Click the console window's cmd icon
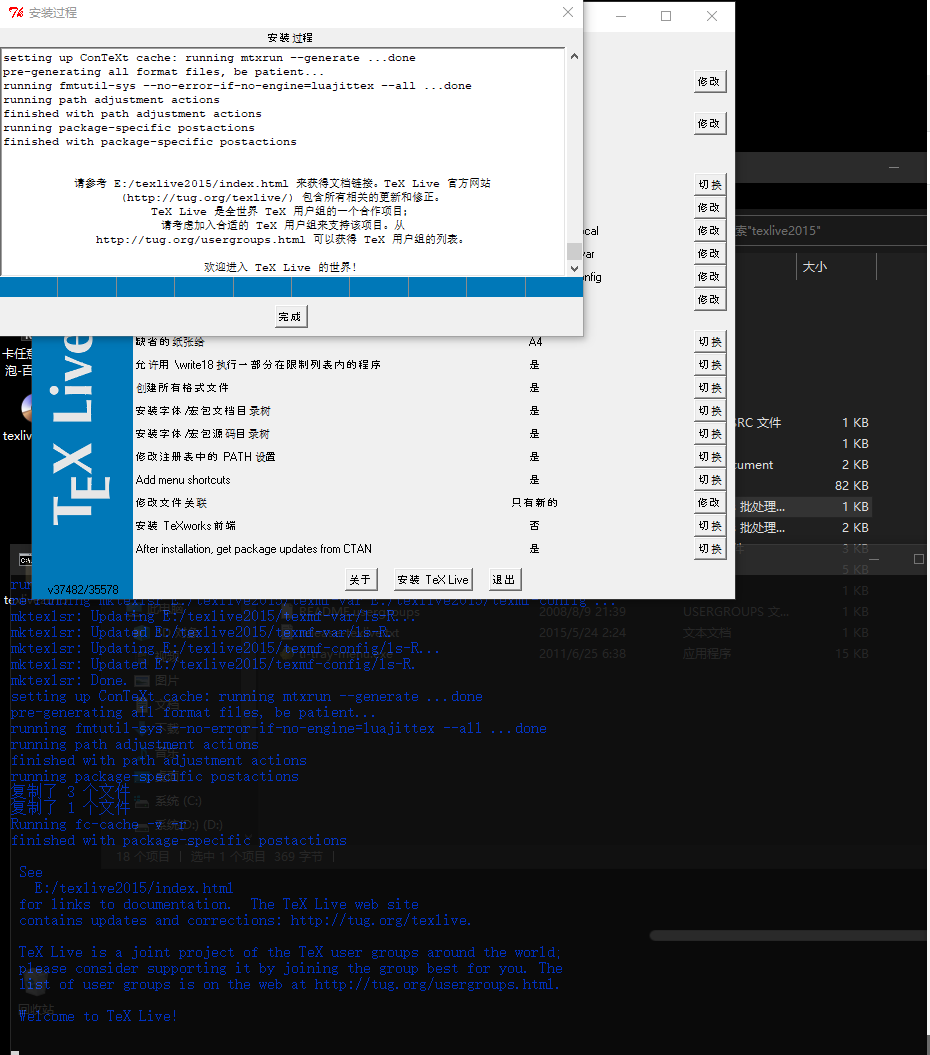 click(x=25, y=559)
